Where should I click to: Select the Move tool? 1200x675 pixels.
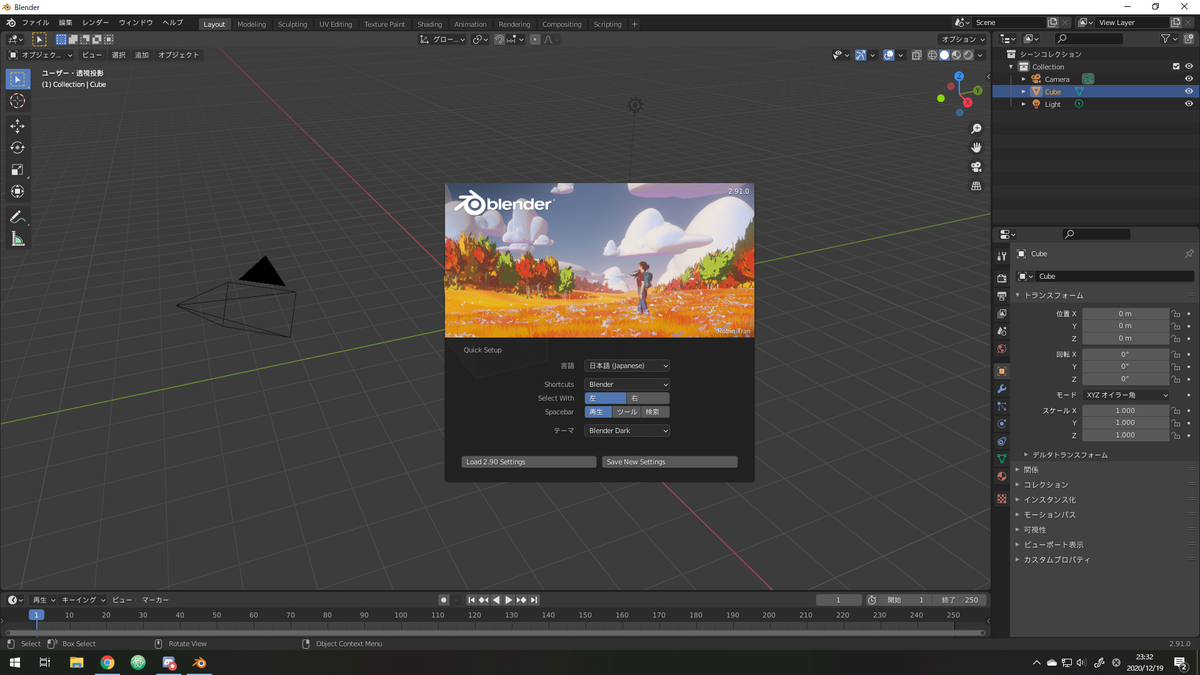(17, 126)
